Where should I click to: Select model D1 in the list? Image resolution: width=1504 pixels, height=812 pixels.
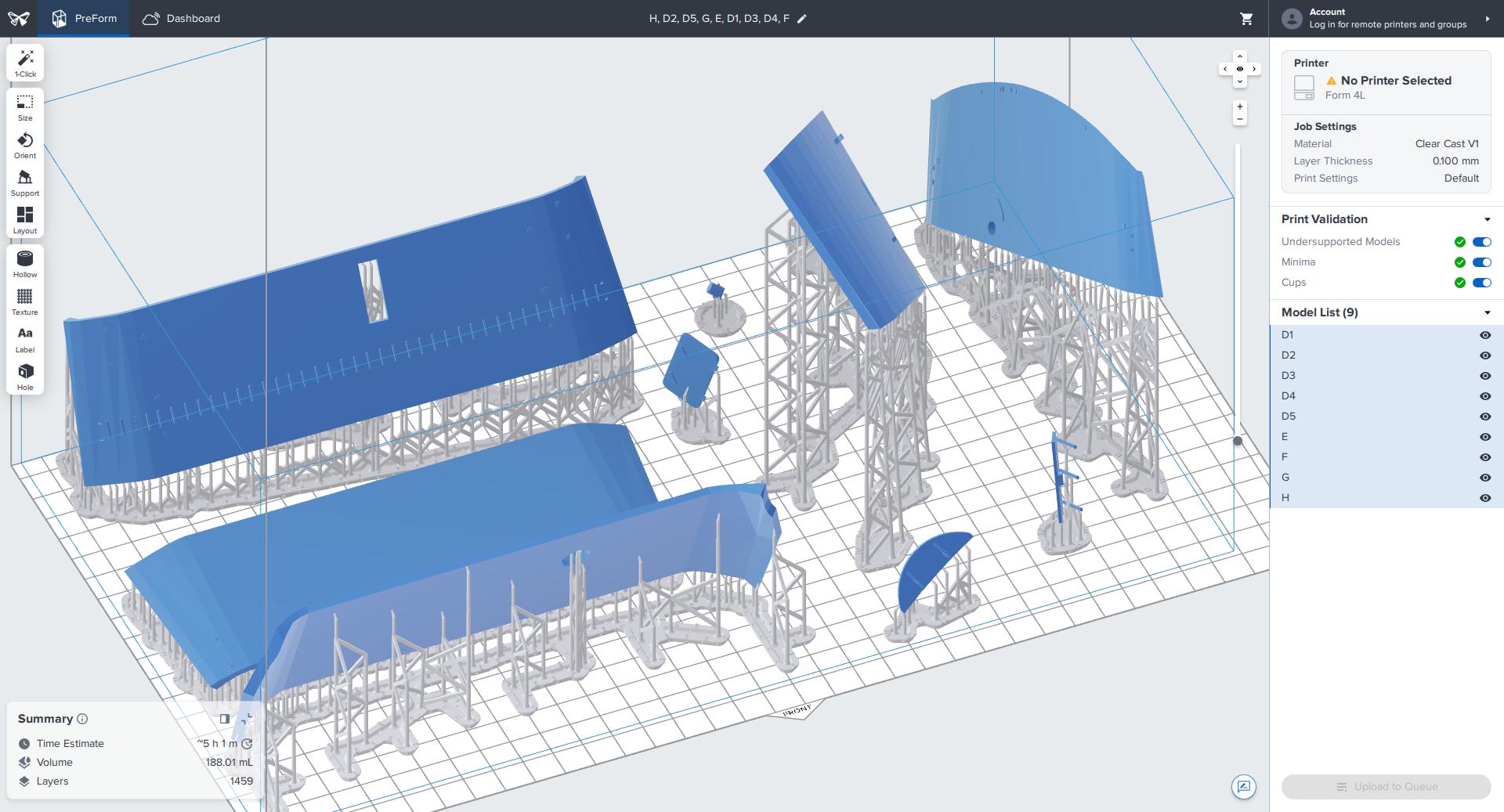click(1386, 335)
